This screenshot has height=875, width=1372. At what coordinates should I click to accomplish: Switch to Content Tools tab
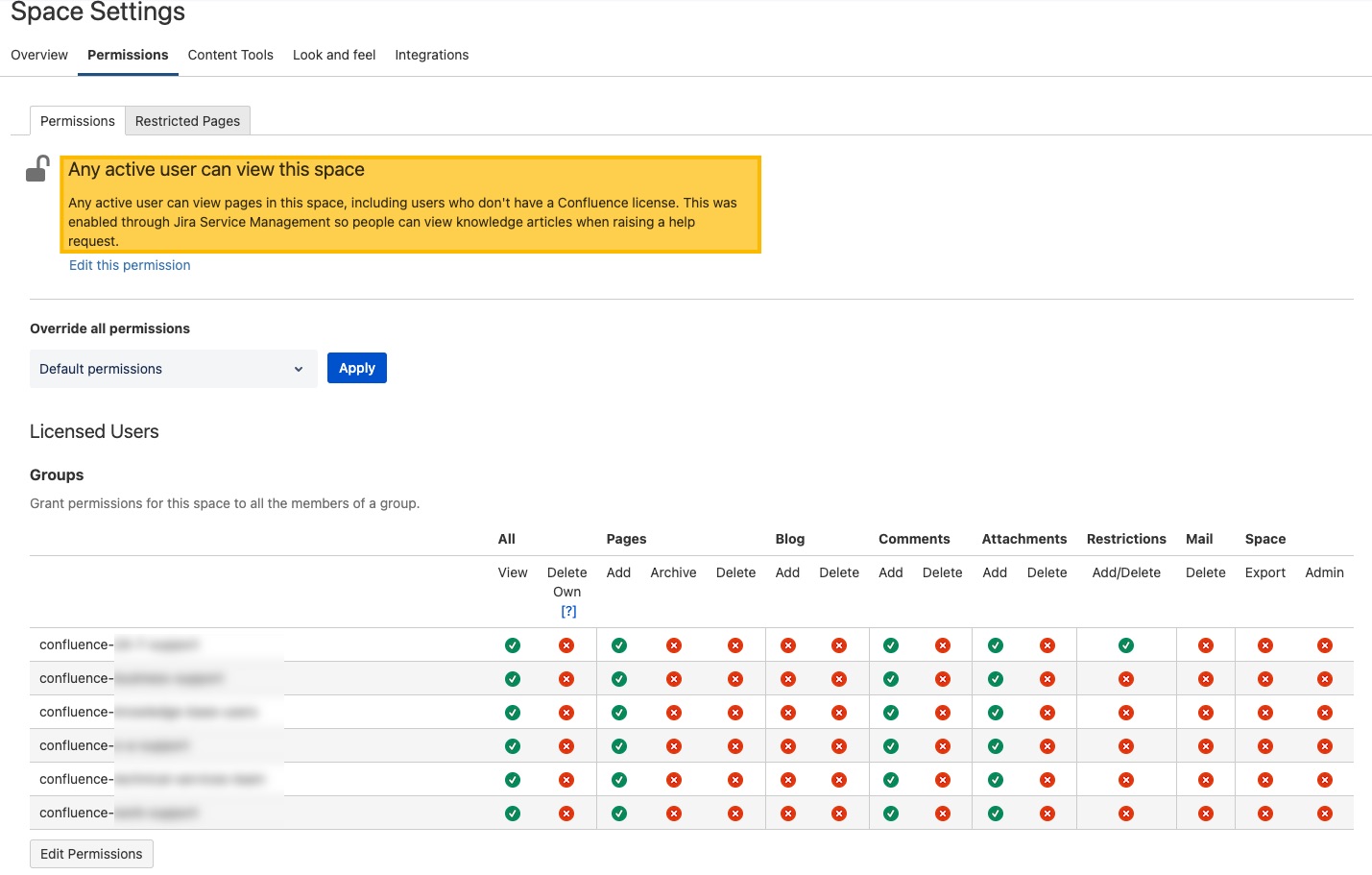[230, 55]
